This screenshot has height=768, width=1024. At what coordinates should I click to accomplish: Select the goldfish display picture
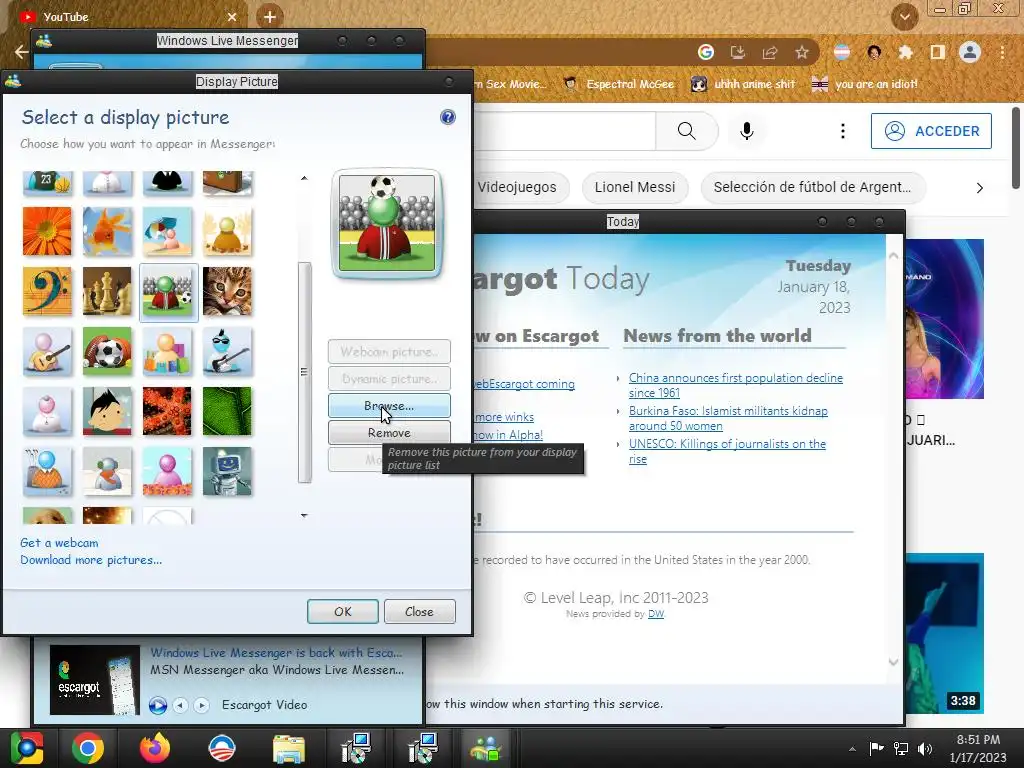pyautogui.click(x=107, y=231)
